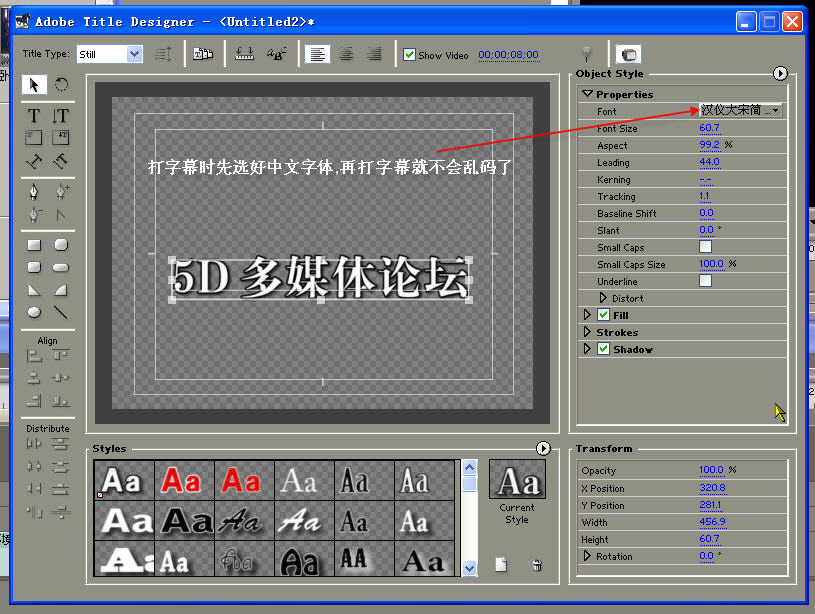
Task: Expand the Rotation property
Action: click(x=587, y=556)
